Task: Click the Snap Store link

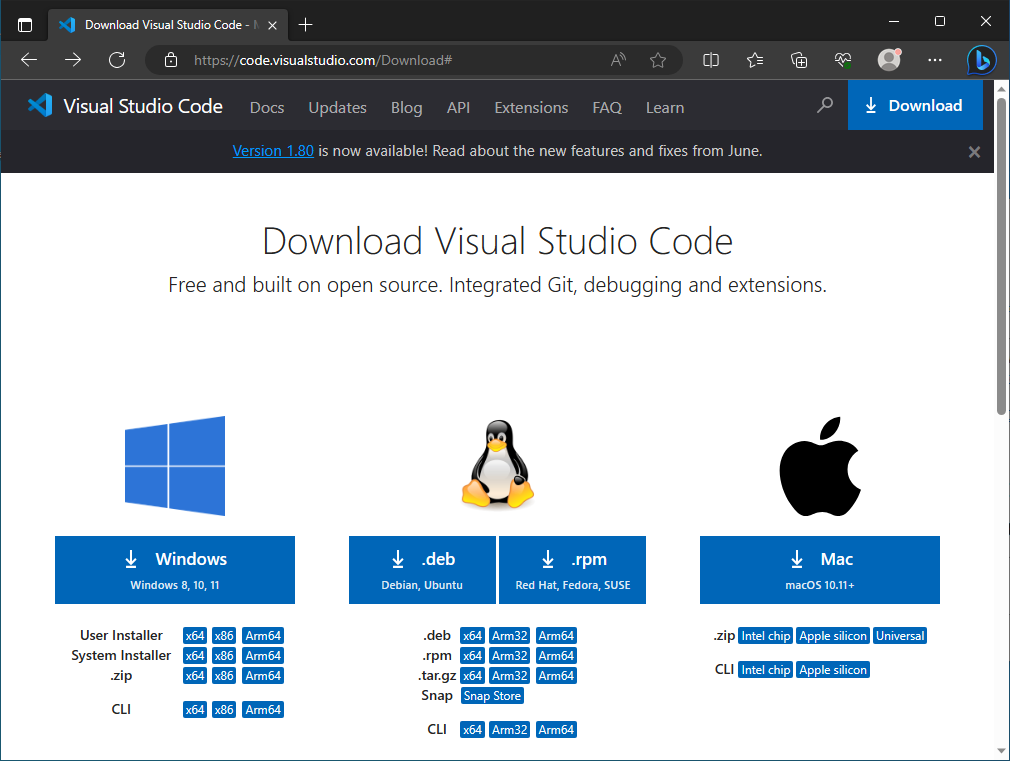Action: coord(492,696)
